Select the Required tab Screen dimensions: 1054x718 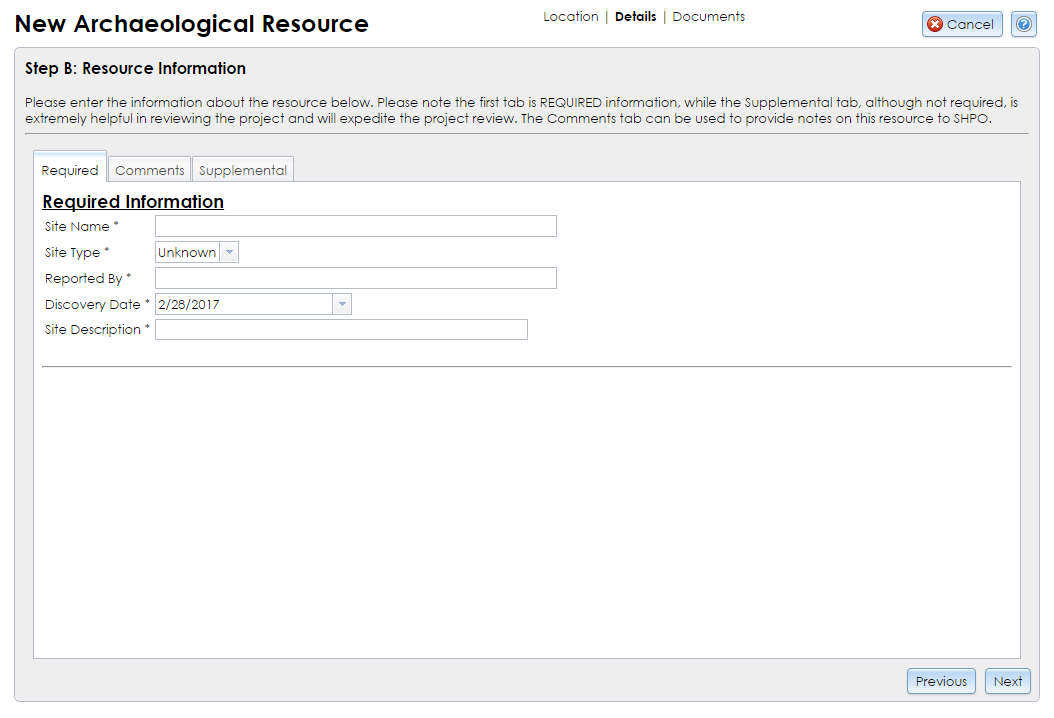pos(69,170)
